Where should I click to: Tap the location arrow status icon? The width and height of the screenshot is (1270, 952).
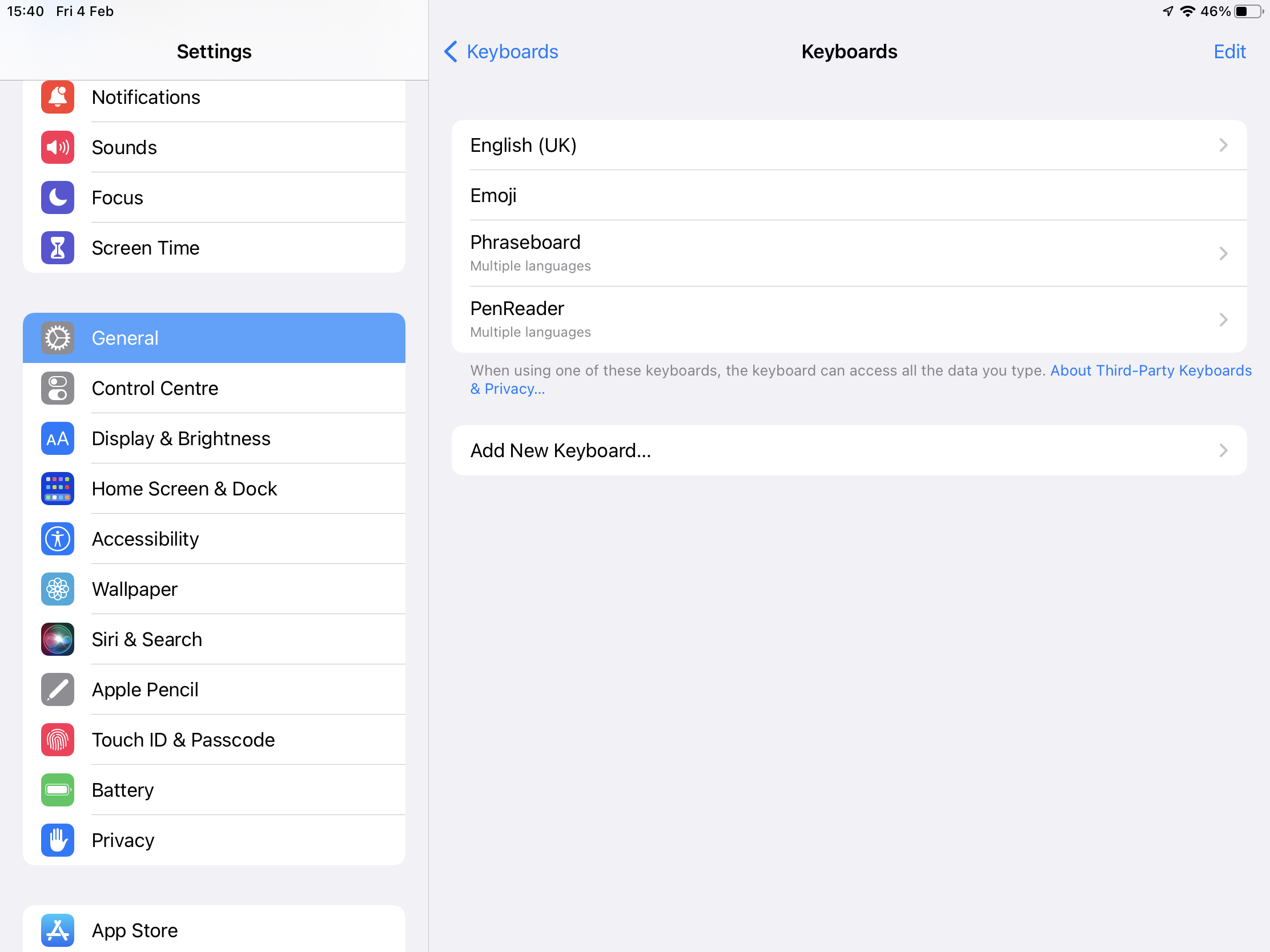(1168, 11)
